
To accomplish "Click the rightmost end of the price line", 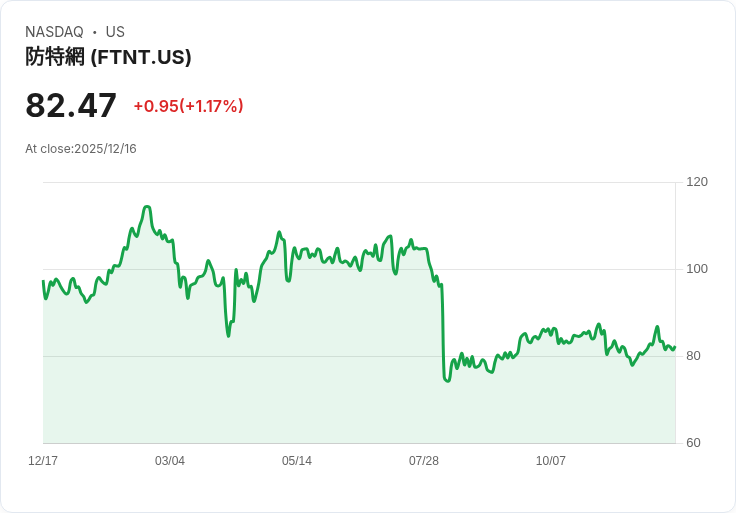I will (x=675, y=347).
